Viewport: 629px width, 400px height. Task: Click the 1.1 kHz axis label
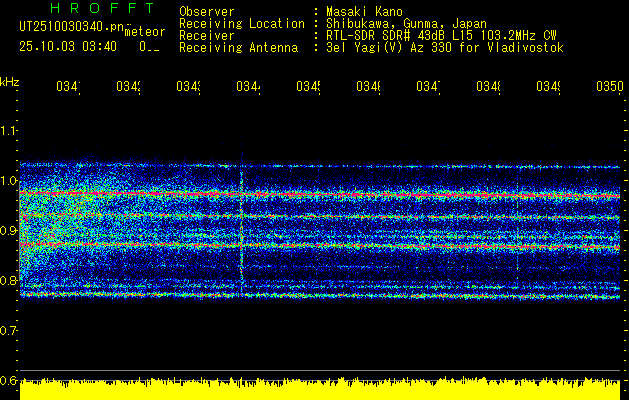click(9, 130)
